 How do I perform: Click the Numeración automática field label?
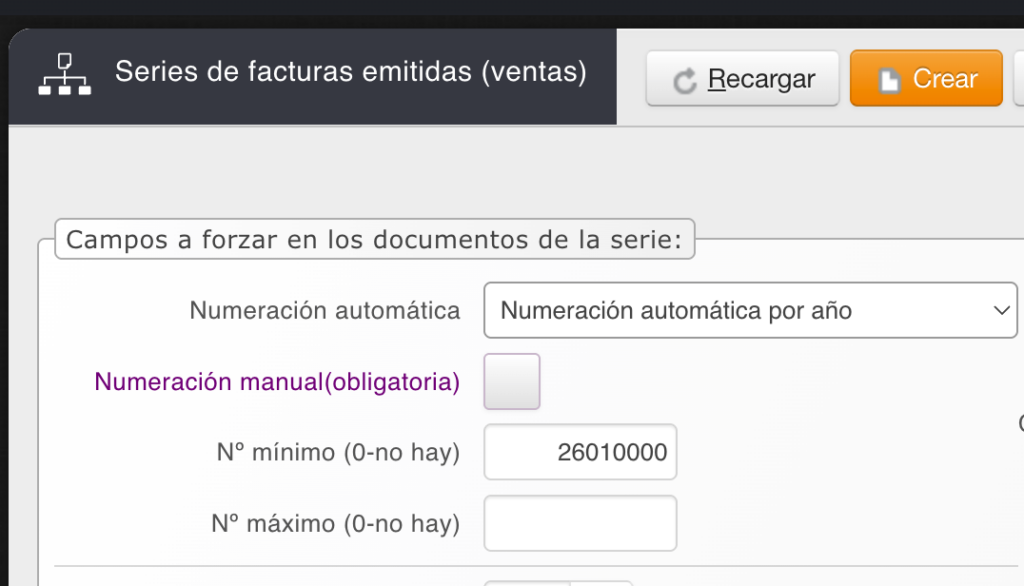(325, 310)
